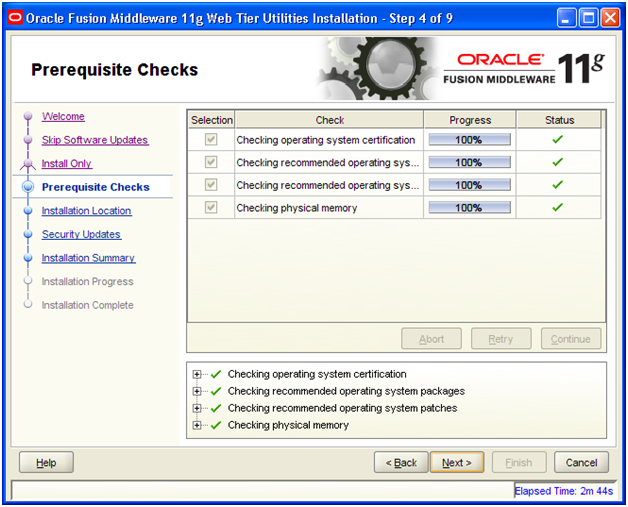The image size is (628, 507).
Task: Open Help for the installer
Action: (46, 463)
